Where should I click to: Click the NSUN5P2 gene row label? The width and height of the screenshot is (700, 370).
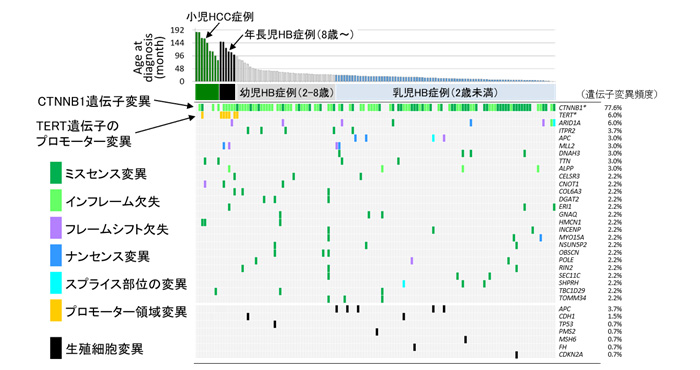[x=573, y=245]
